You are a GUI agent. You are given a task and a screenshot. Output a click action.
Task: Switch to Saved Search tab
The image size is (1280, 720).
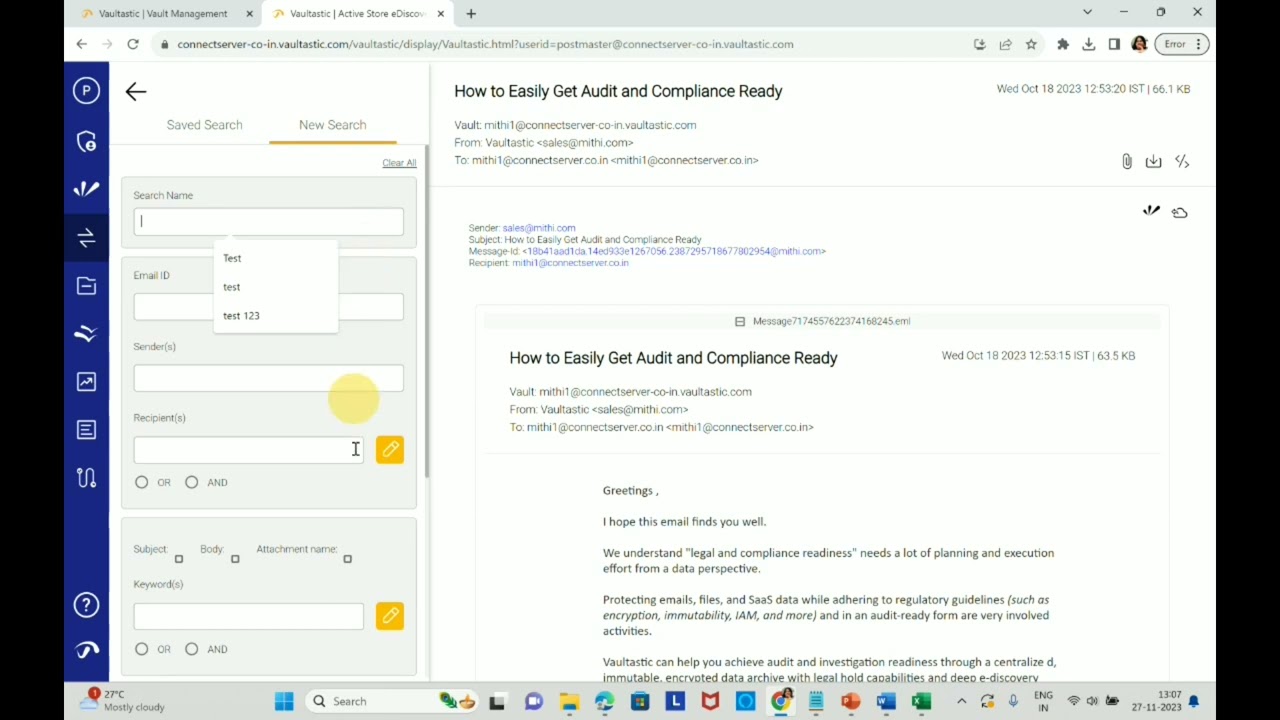click(204, 125)
